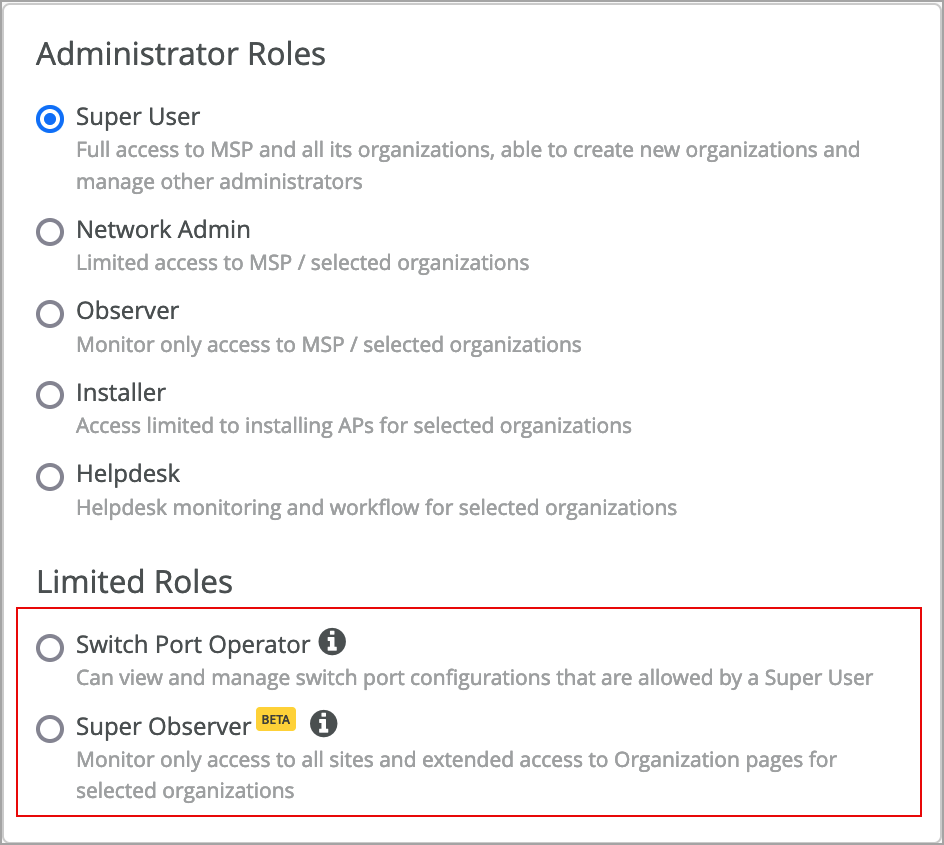Click the "Monitor only access to MSP" description

(328, 345)
